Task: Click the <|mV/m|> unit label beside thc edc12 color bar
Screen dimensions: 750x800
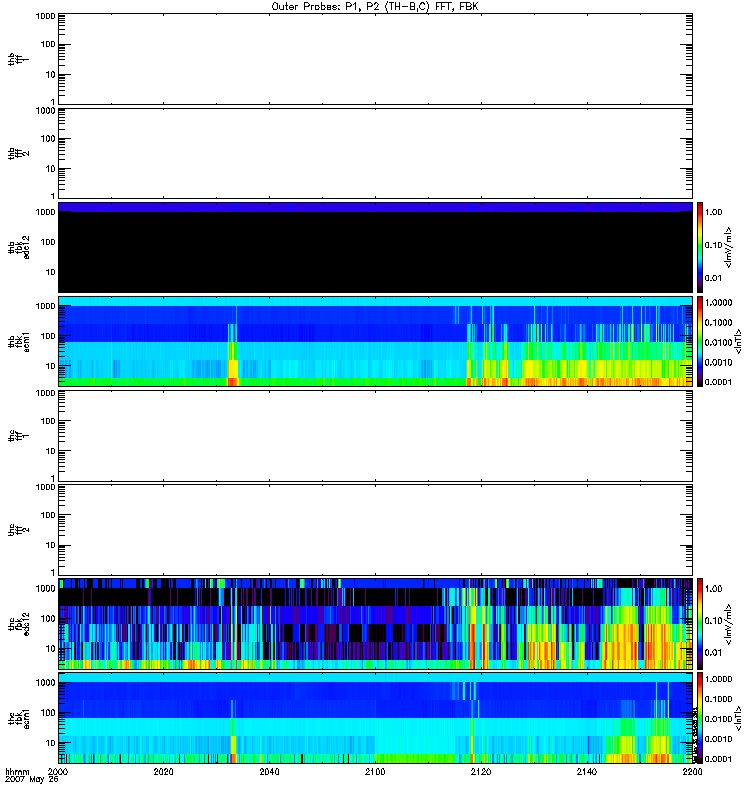Action: coord(729,624)
